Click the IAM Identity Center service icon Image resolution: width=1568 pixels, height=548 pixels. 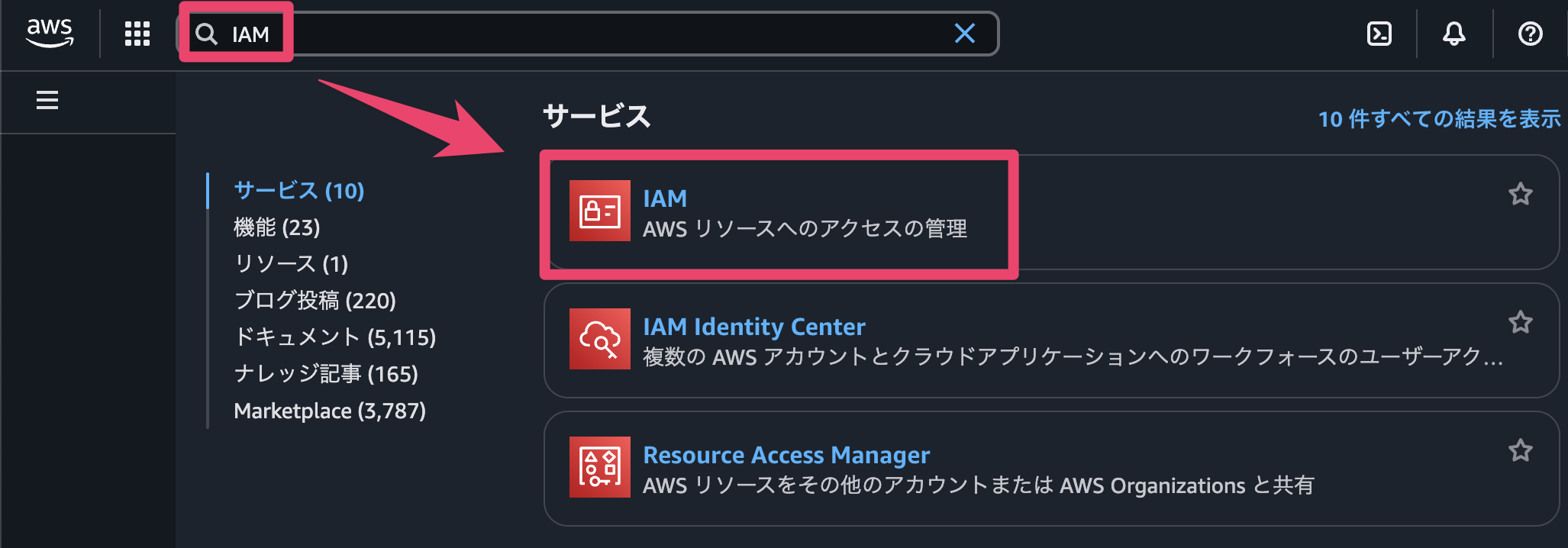click(x=600, y=339)
